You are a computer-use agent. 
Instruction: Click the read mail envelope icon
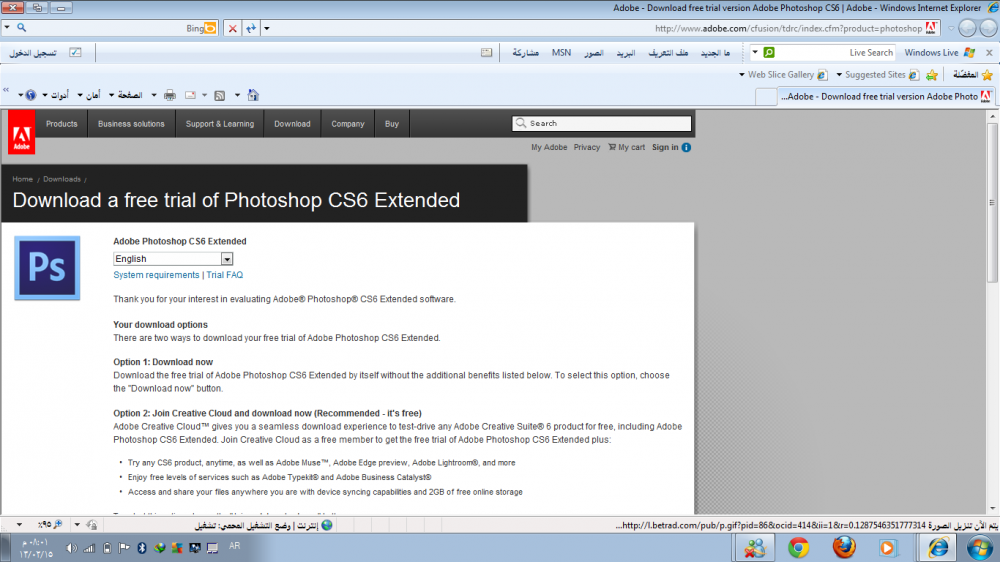(190, 95)
